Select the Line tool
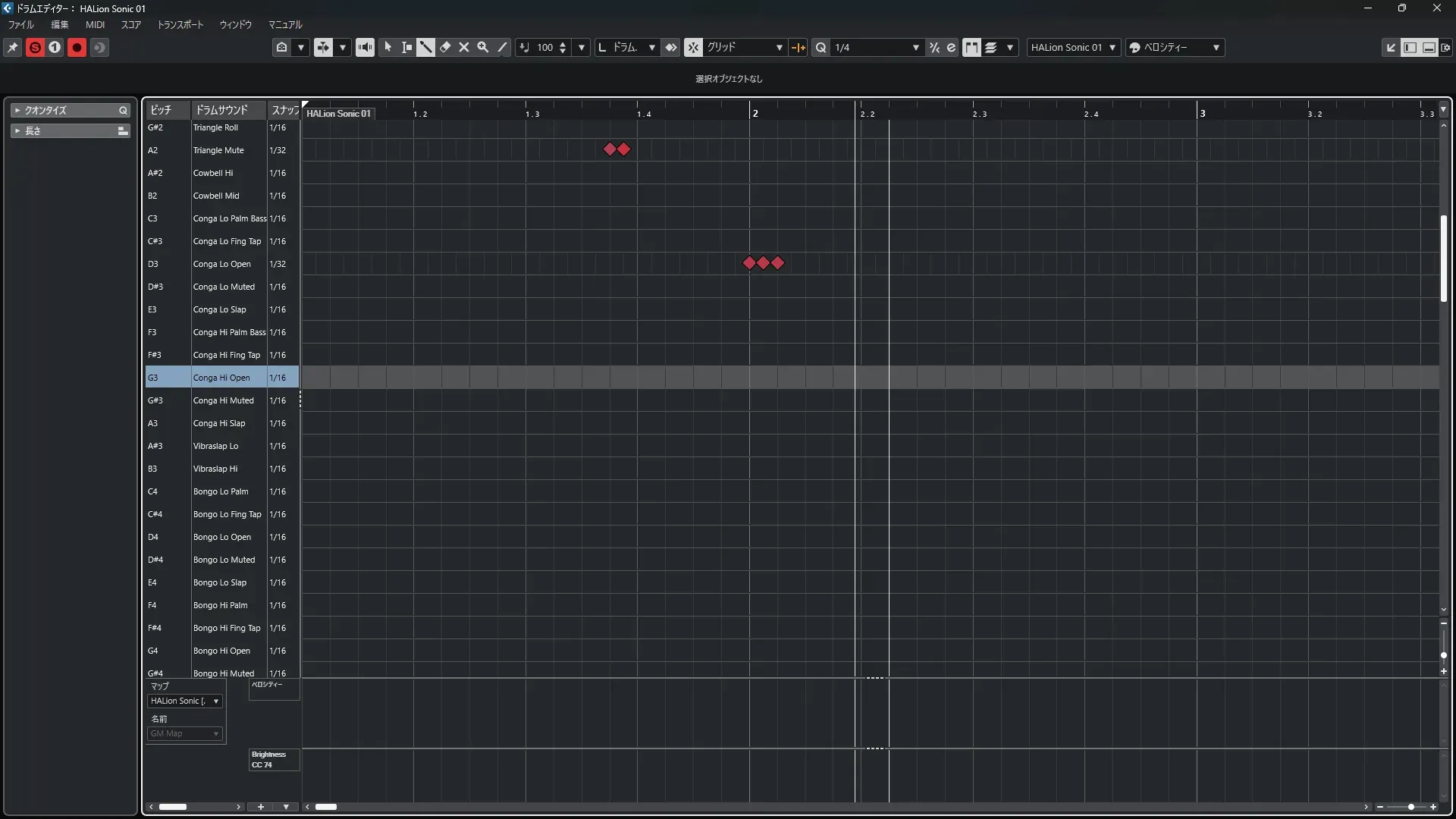This screenshot has width=1456, height=819. point(502,48)
